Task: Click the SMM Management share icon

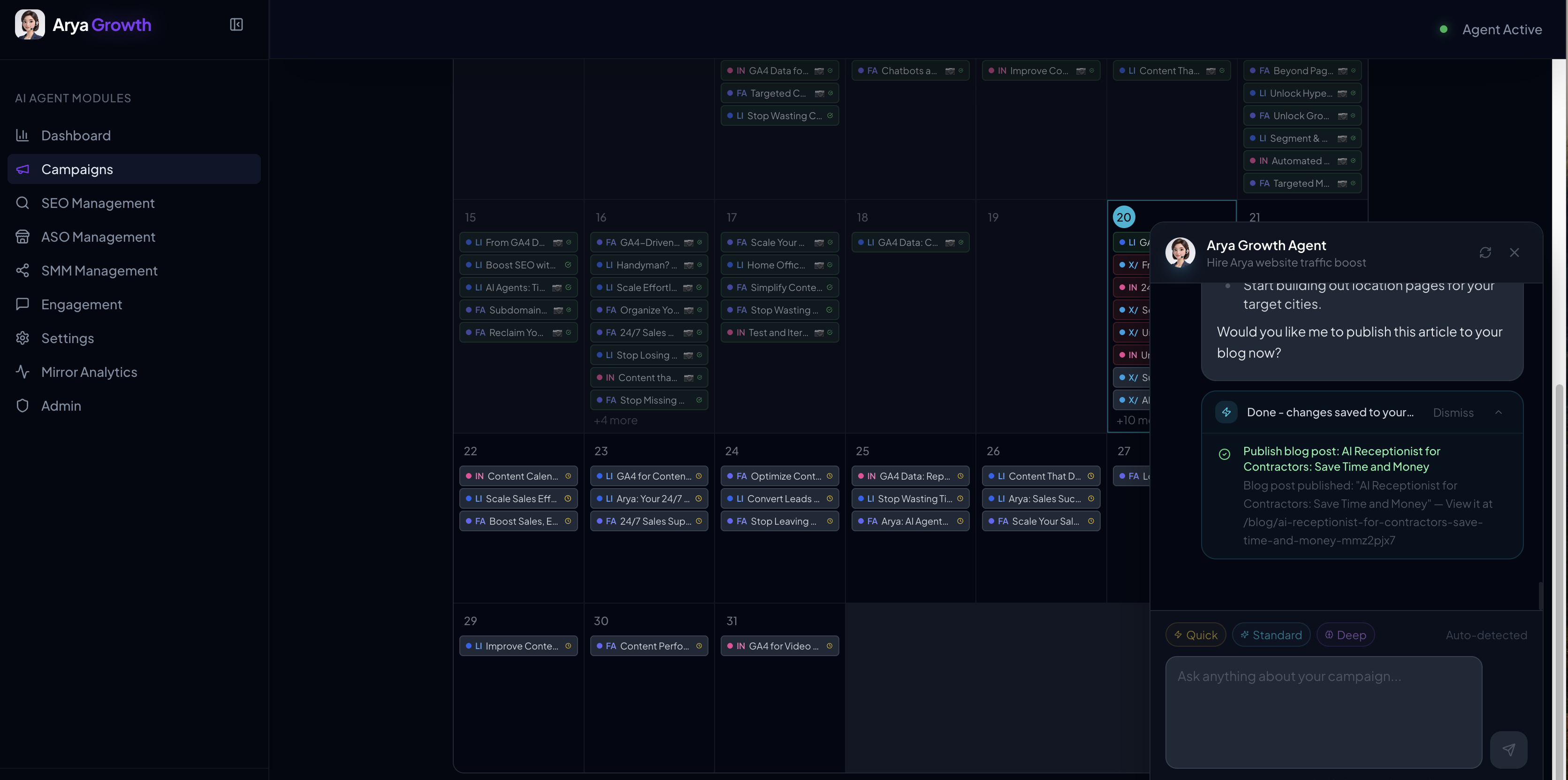Action: (x=23, y=270)
